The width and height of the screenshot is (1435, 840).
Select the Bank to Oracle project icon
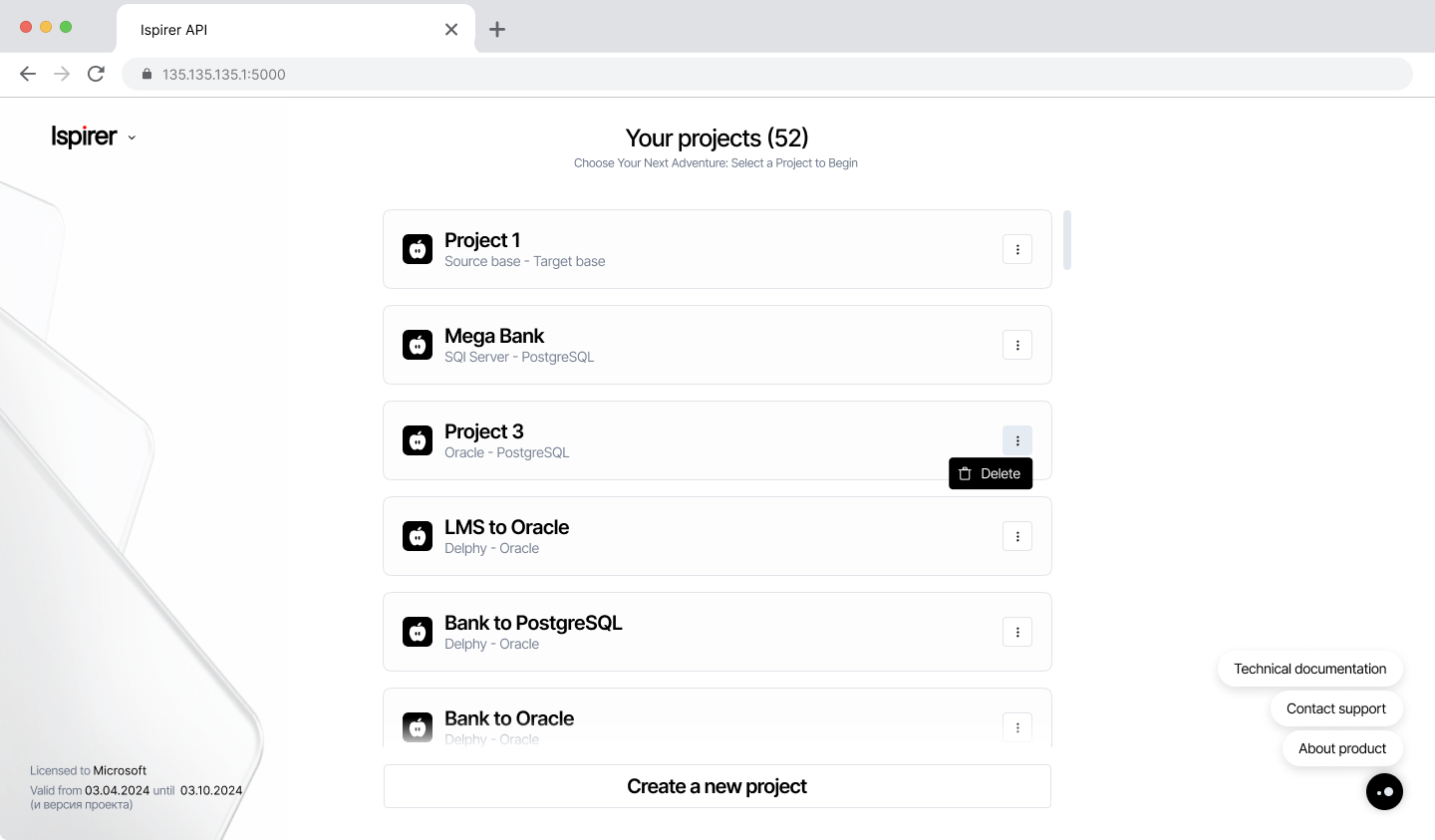417,726
